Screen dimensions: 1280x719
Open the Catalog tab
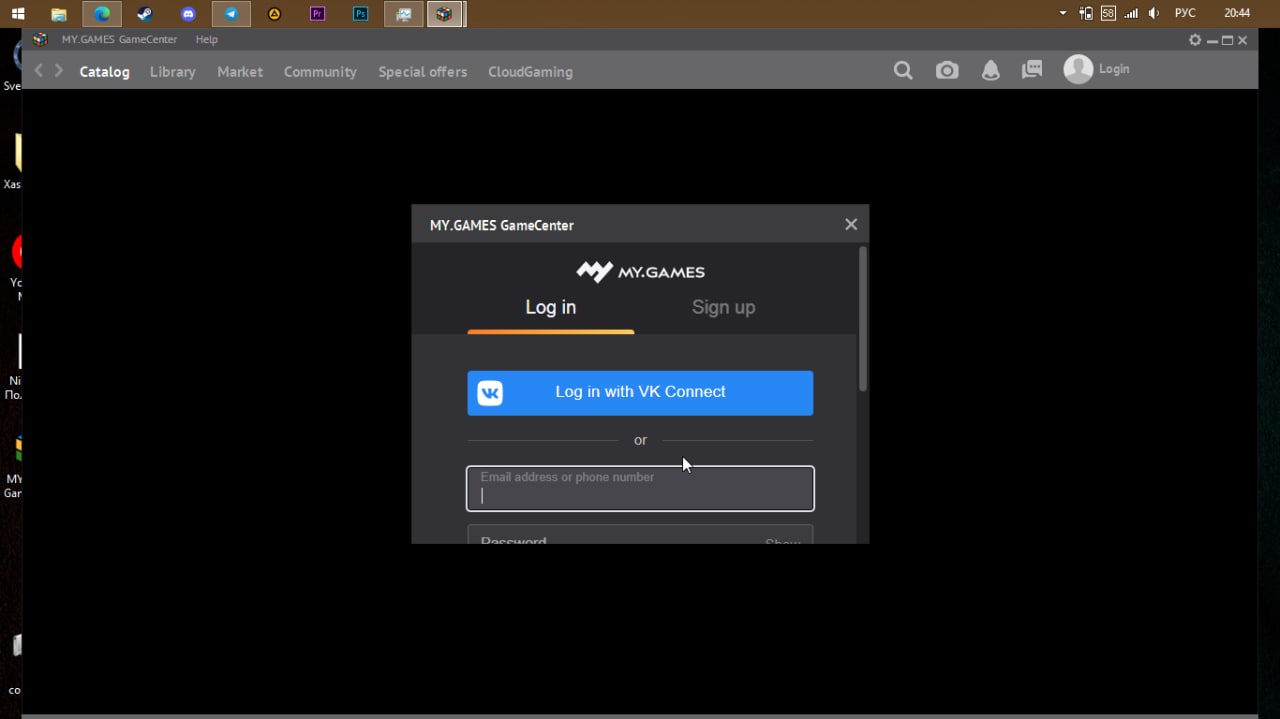[105, 72]
